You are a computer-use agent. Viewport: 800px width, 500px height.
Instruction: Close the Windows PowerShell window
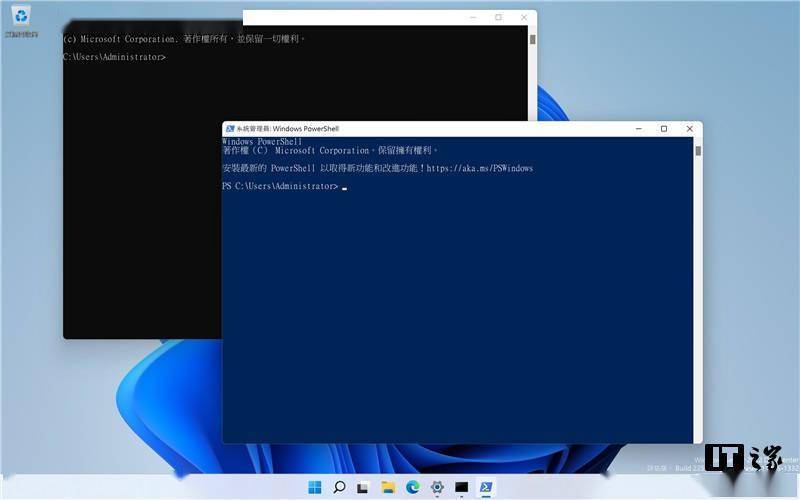click(x=689, y=129)
